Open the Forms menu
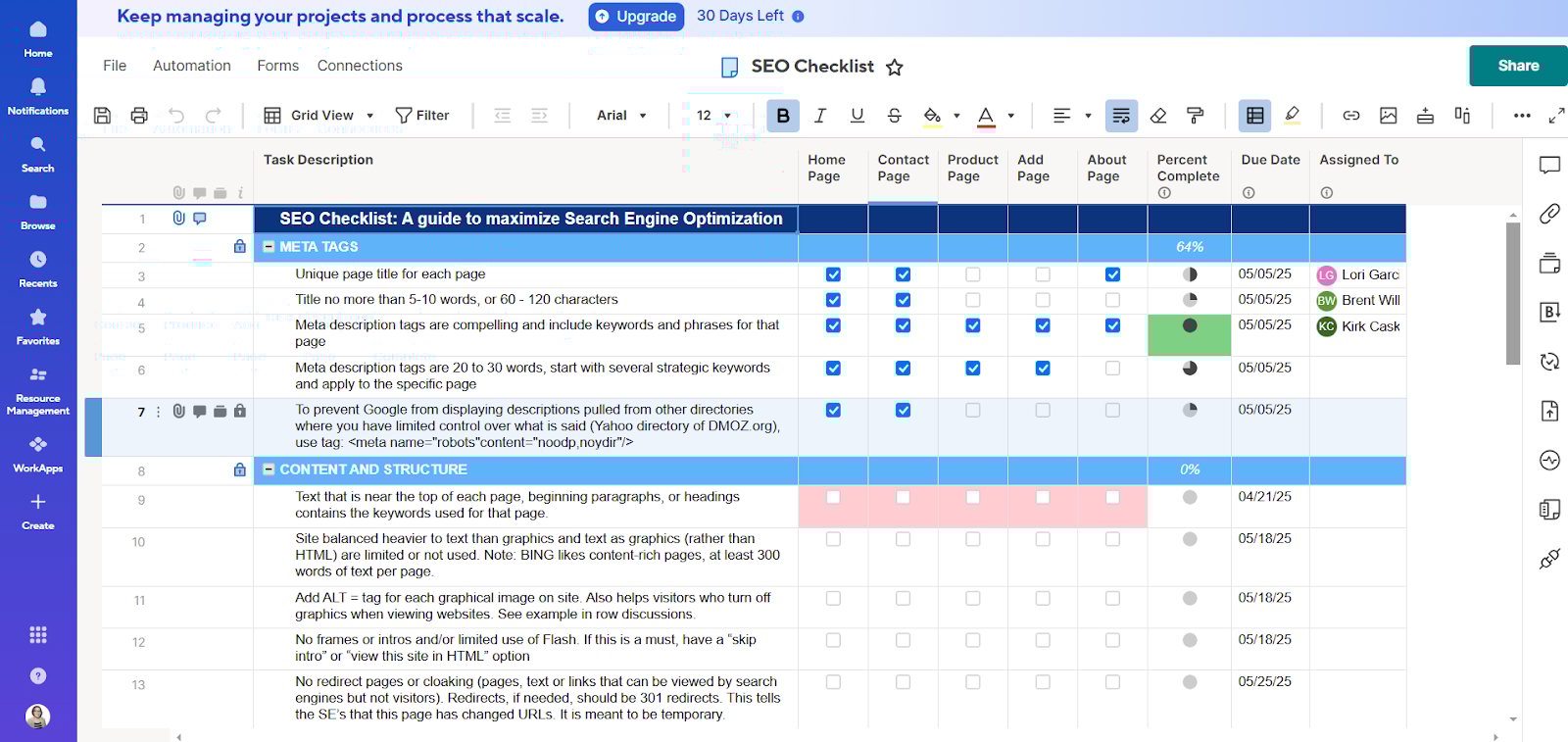Image resolution: width=1568 pixels, height=742 pixels. pyautogui.click(x=277, y=66)
